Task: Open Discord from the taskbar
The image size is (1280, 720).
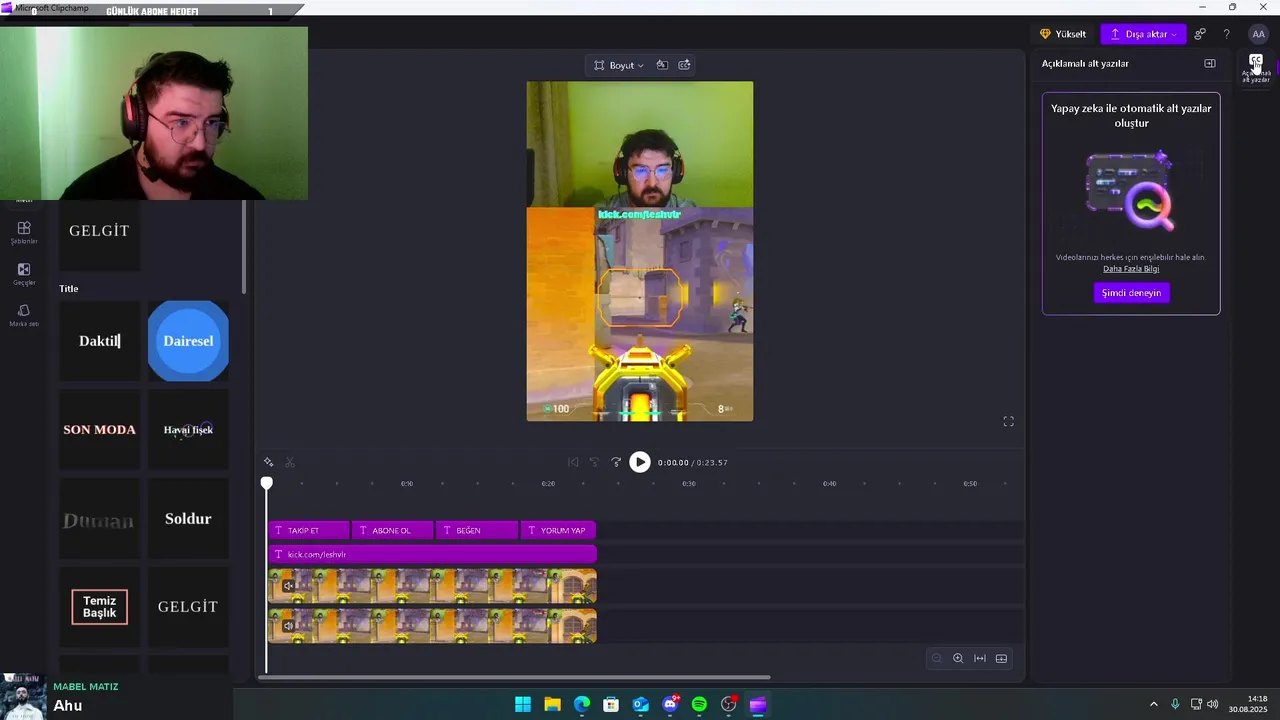Action: 670,705
